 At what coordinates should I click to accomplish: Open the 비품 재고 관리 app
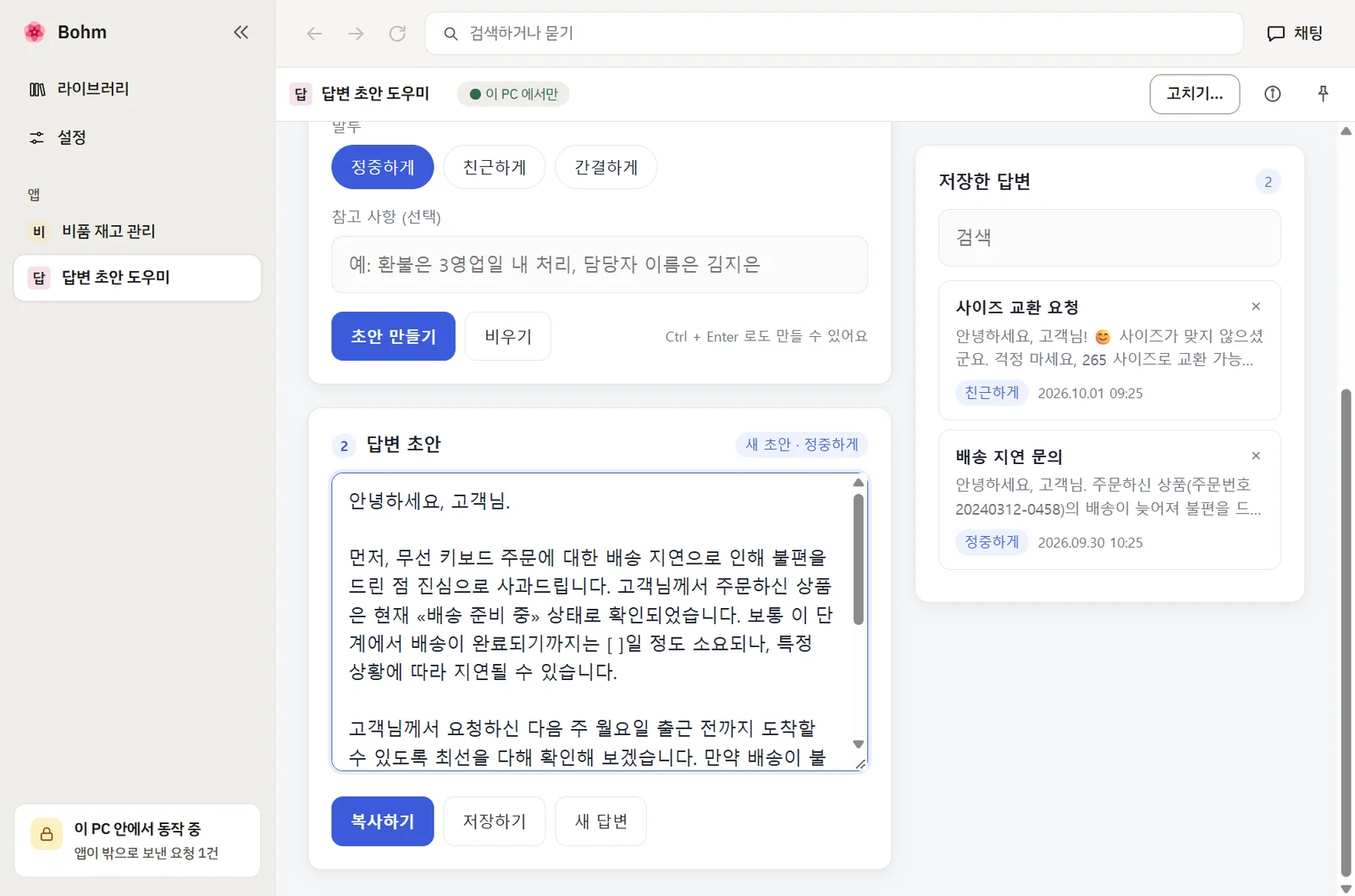(137, 231)
